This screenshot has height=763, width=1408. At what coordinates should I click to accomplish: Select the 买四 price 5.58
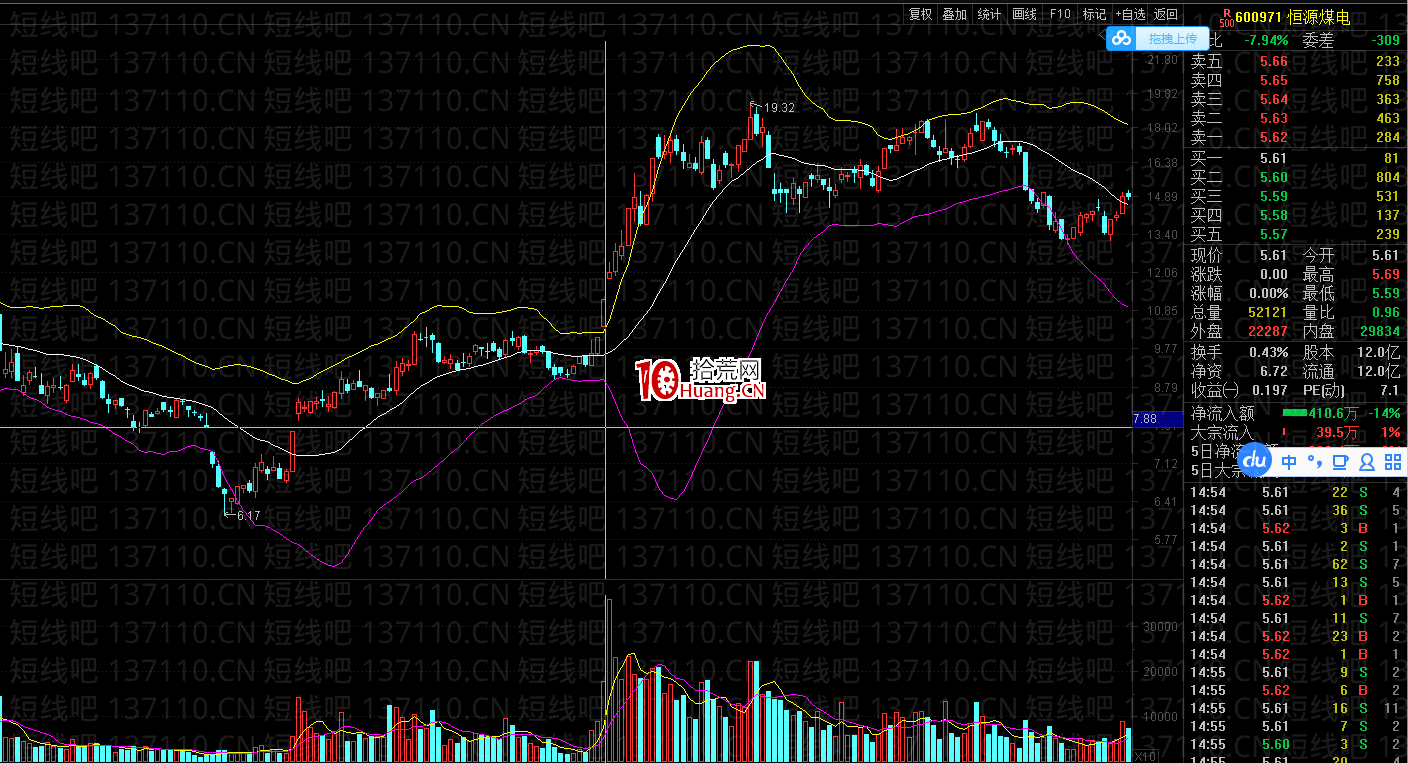coord(1274,215)
